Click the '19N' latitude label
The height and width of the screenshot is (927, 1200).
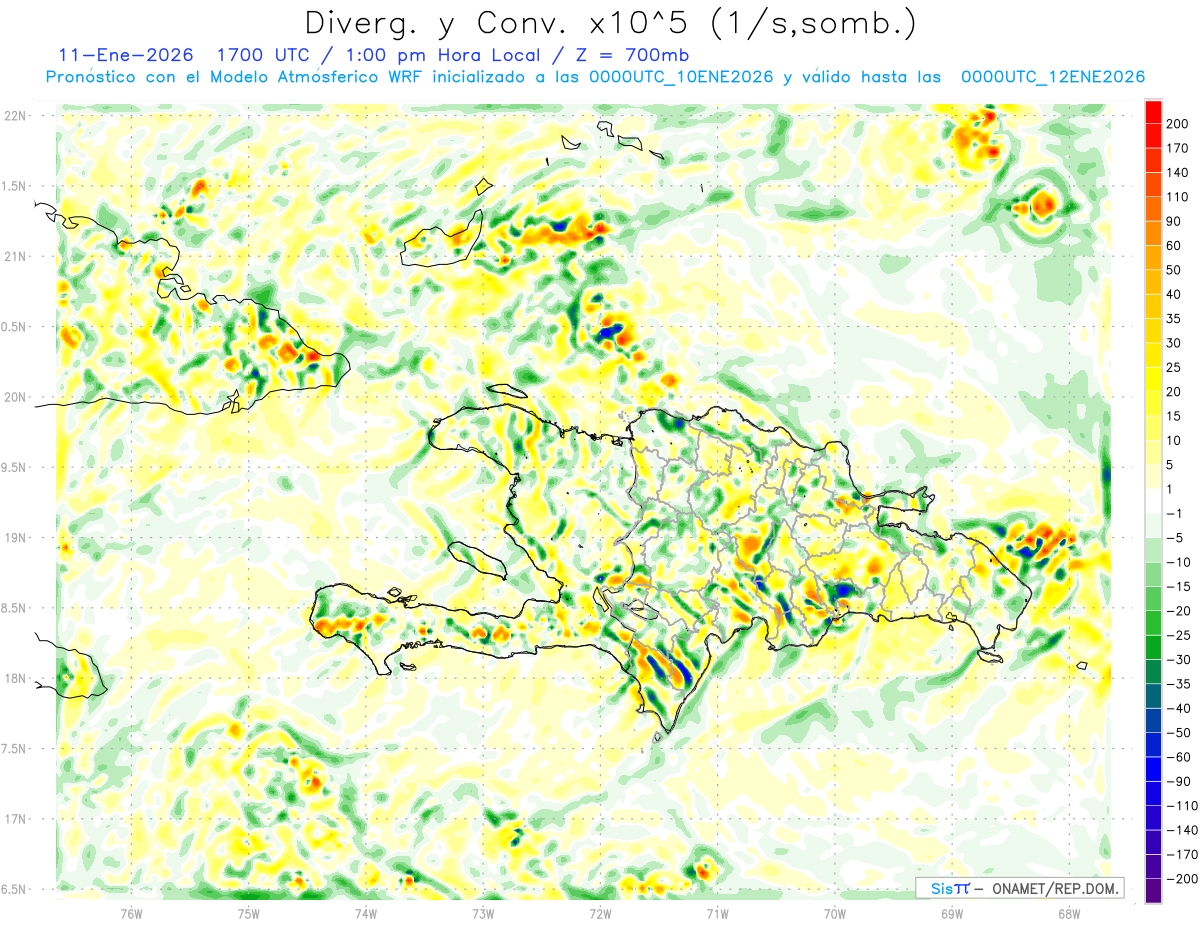[15, 538]
